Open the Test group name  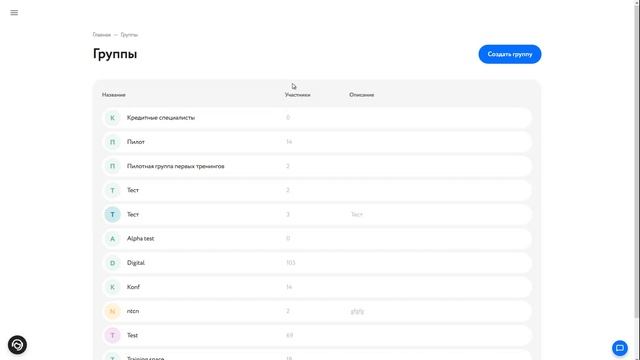pyautogui.click(x=132, y=335)
